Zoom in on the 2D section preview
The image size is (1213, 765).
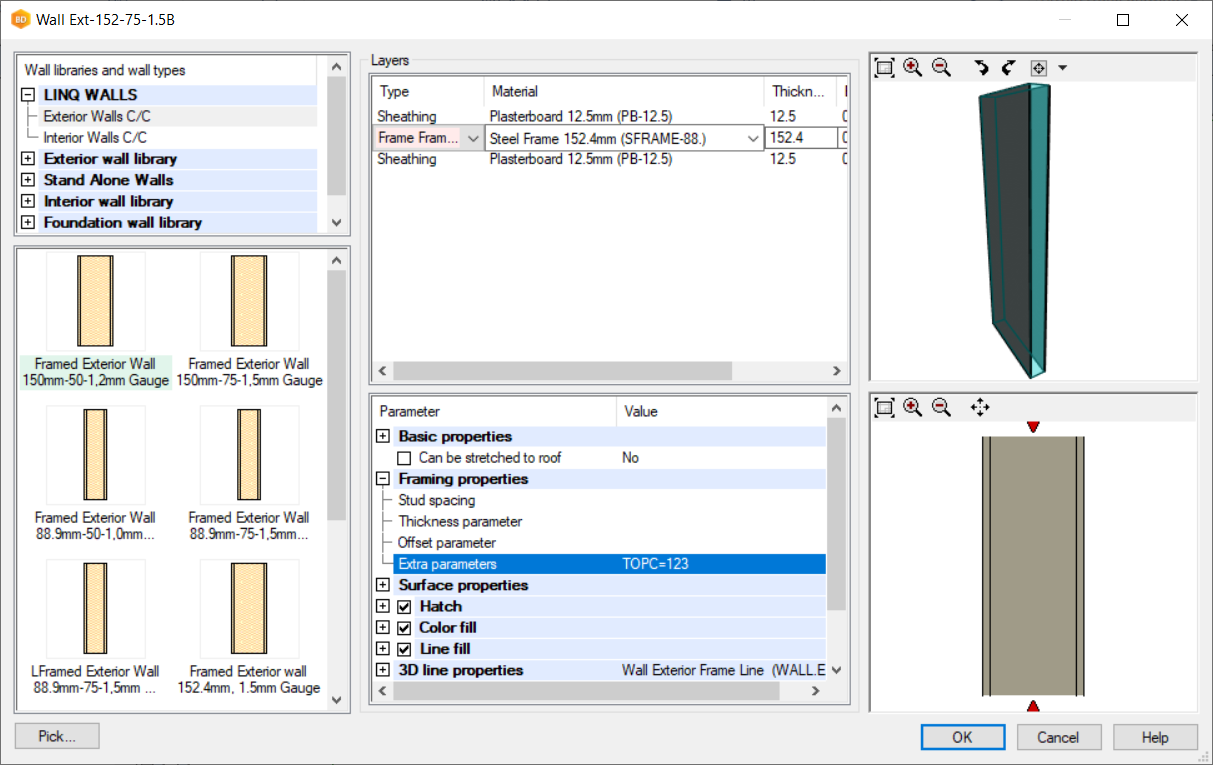point(912,407)
